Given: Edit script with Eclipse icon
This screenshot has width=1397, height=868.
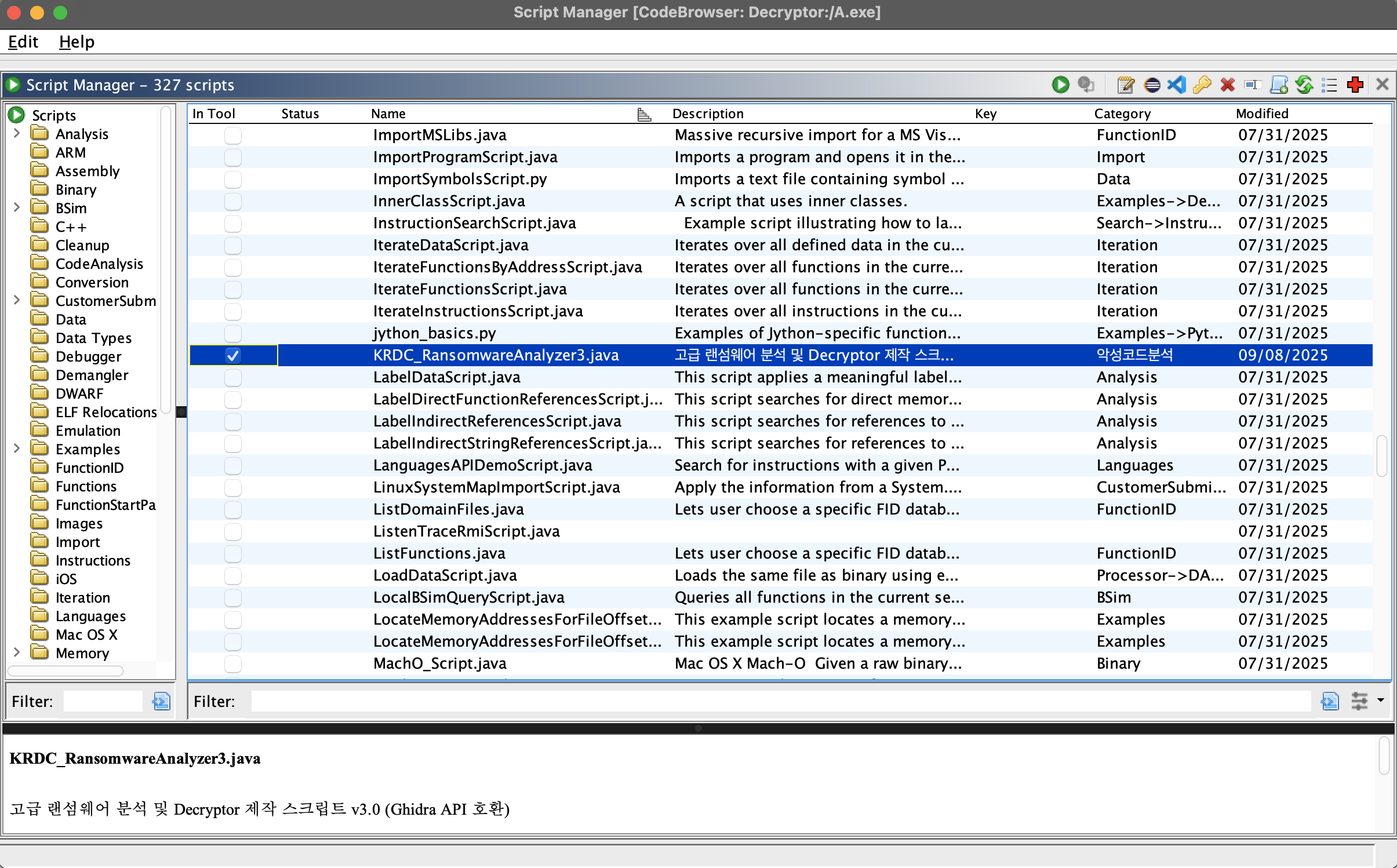Looking at the screenshot, I should [1152, 85].
